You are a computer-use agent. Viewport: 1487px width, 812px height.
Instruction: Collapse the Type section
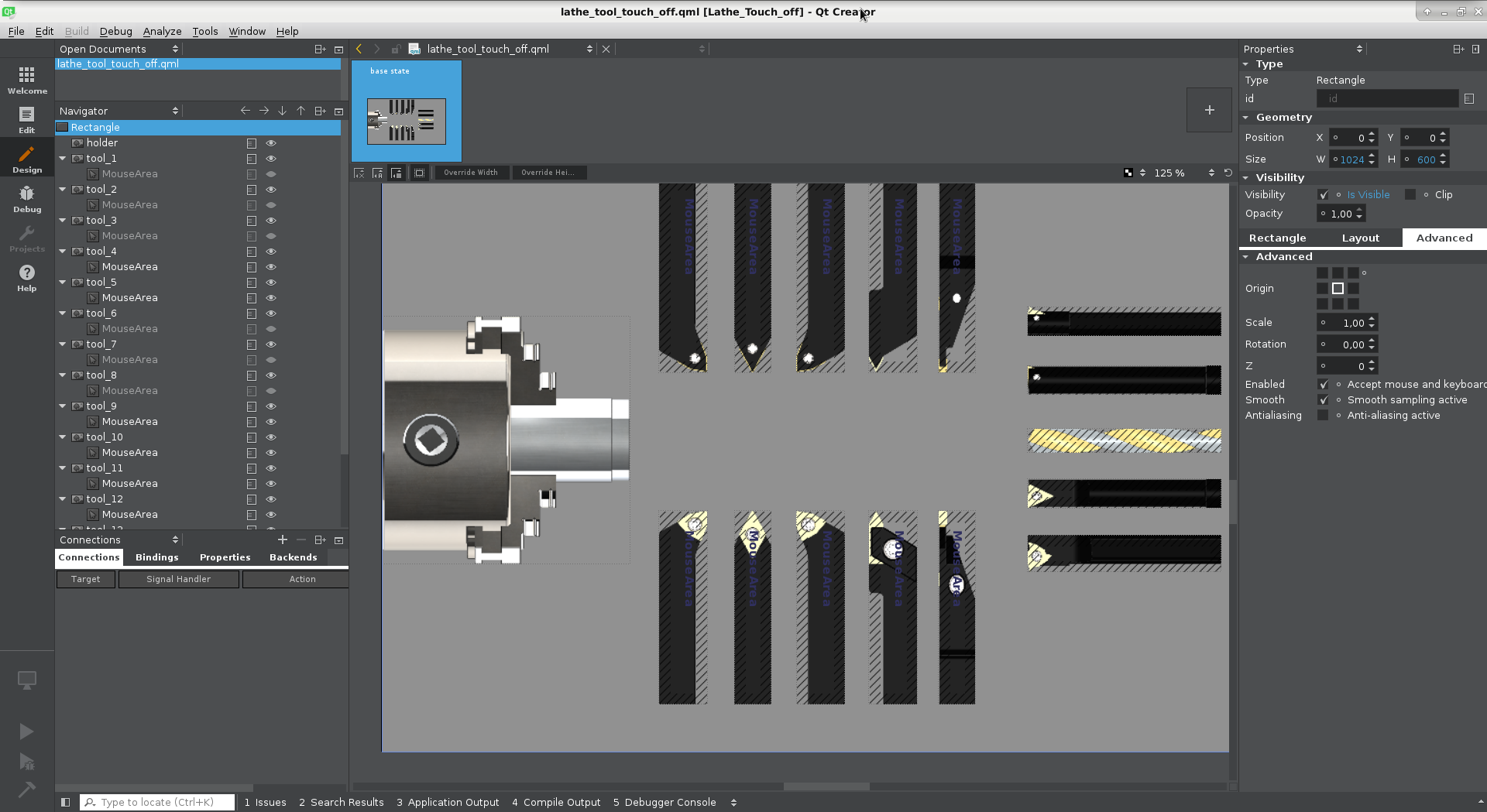tap(1246, 64)
